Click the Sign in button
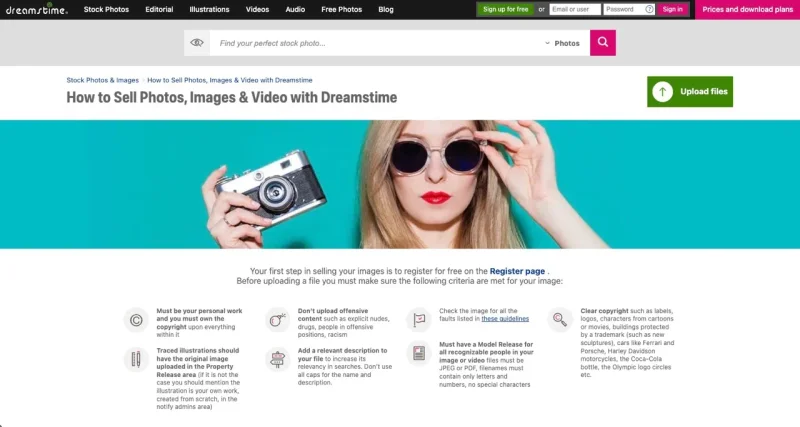The height and width of the screenshot is (427, 800). (x=672, y=9)
